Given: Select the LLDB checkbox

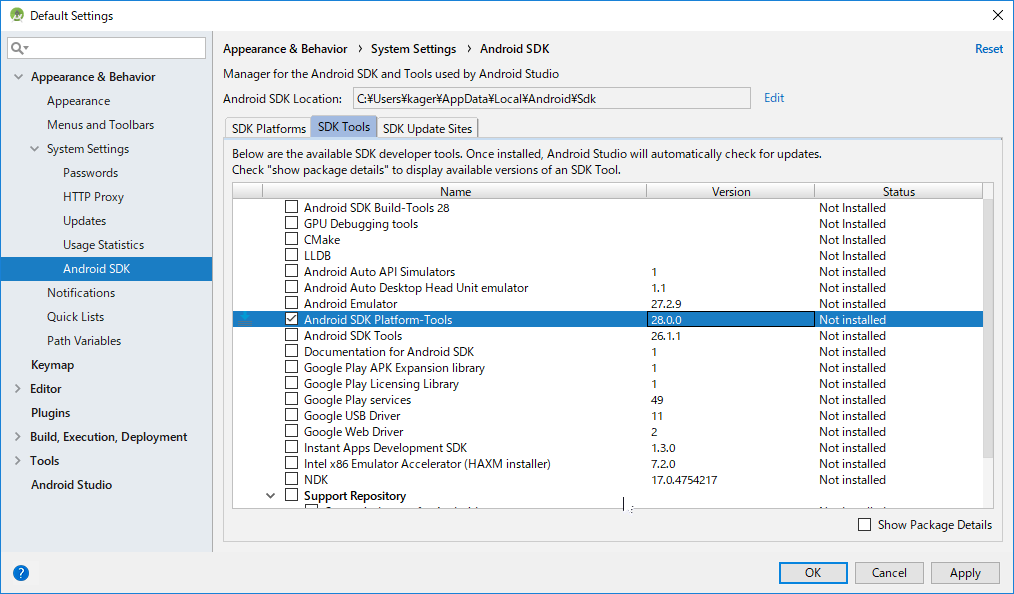Looking at the screenshot, I should pyautogui.click(x=292, y=255).
